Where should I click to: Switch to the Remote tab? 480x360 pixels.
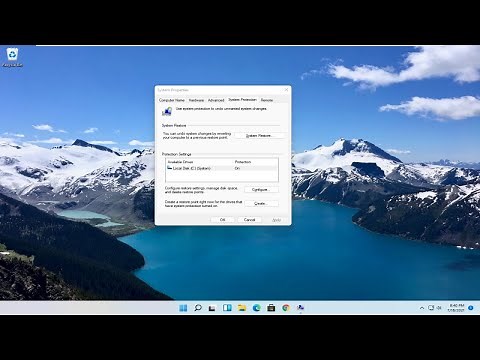(267, 100)
